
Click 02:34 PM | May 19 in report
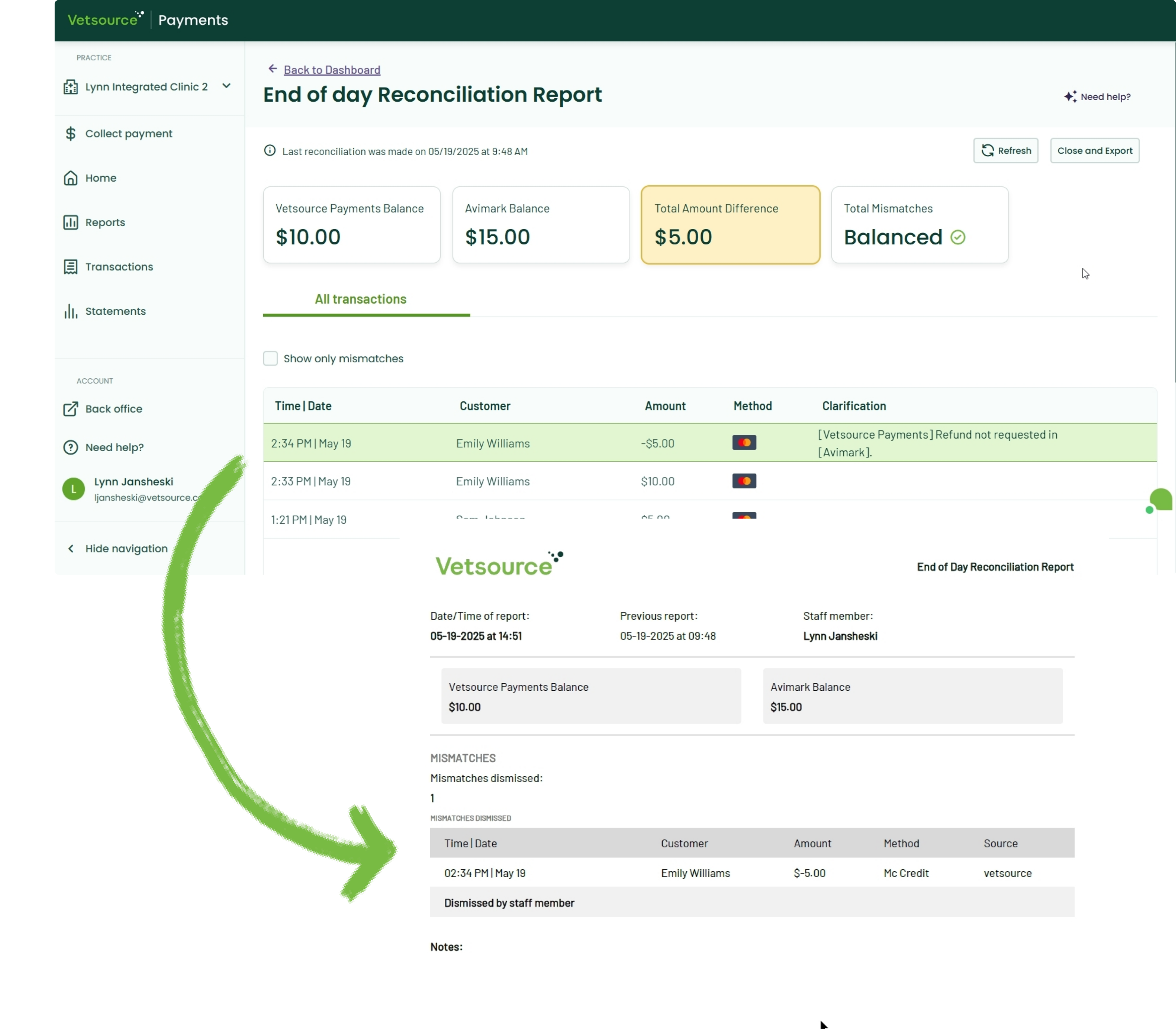(484, 873)
